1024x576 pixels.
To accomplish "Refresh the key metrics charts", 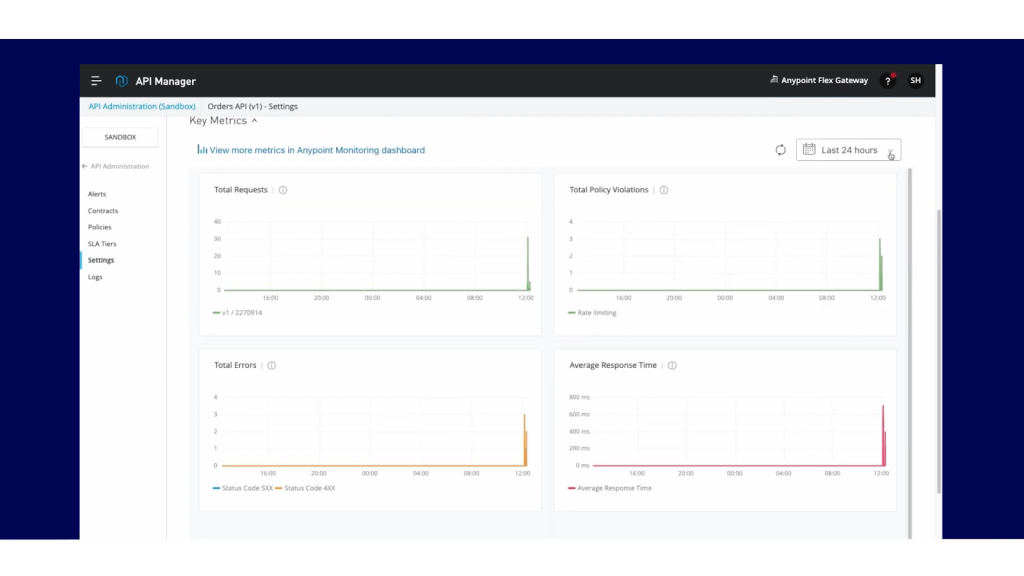I will click(x=780, y=150).
